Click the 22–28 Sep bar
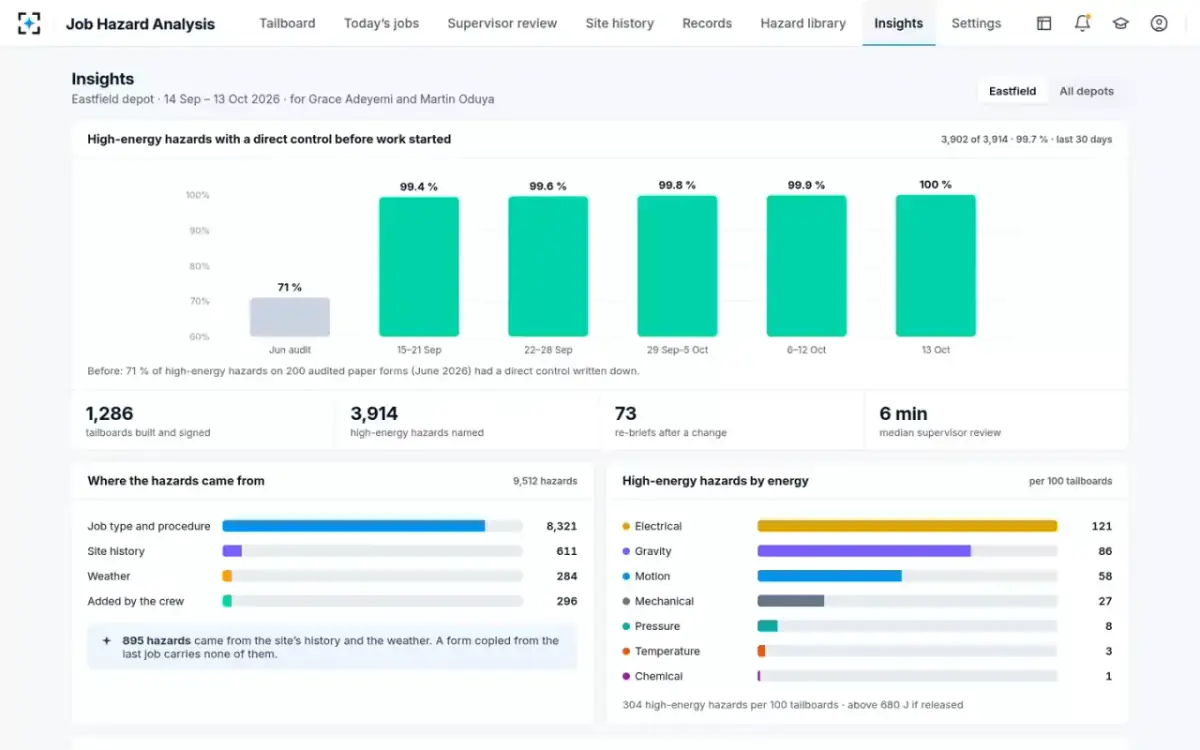The height and width of the screenshot is (750, 1200). point(548,266)
